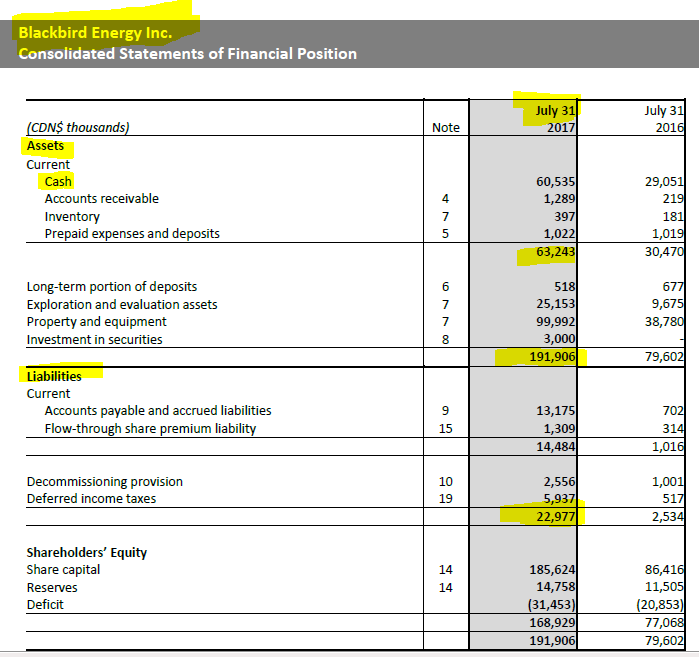Screen dimensions: 699x657
Task: Select investment in securities value 3,000
Action: point(559,339)
